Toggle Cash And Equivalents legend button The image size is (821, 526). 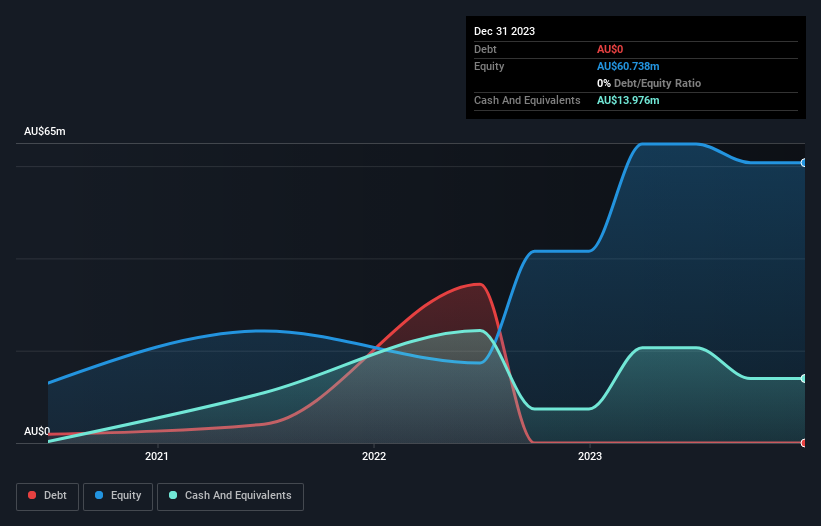[x=230, y=496]
